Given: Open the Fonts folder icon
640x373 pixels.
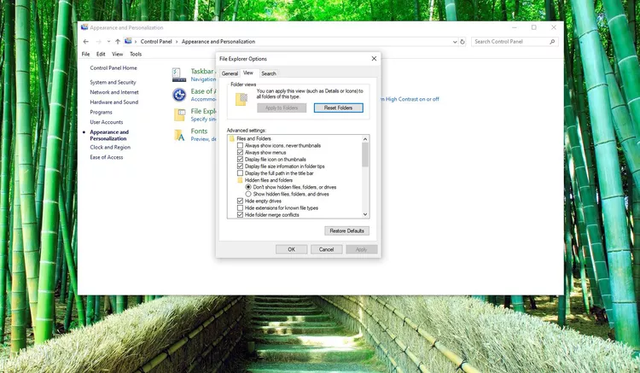Looking at the screenshot, I should pyautogui.click(x=180, y=135).
